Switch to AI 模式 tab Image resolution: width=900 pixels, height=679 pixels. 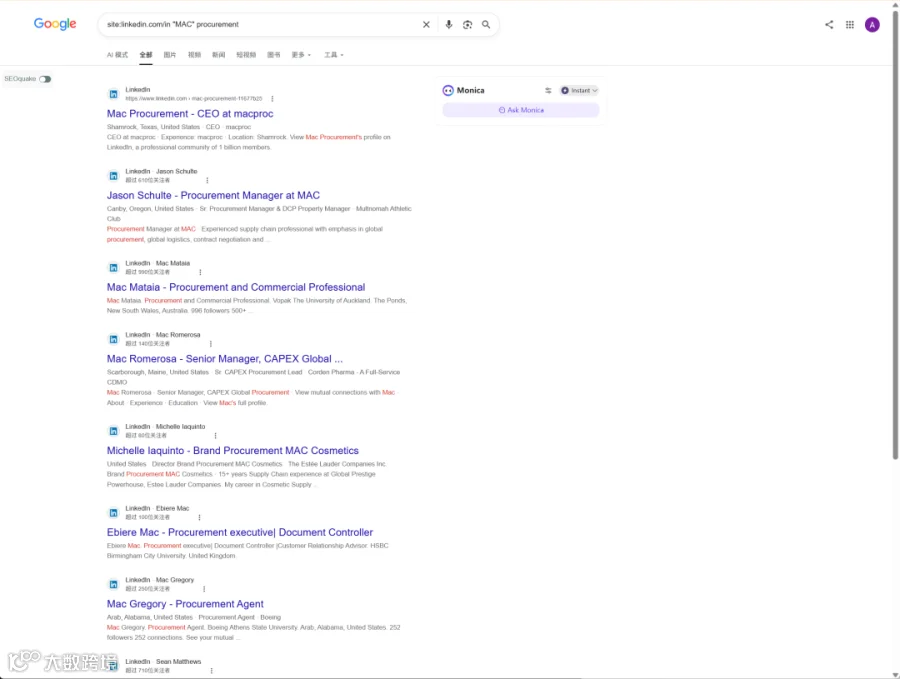click(117, 55)
